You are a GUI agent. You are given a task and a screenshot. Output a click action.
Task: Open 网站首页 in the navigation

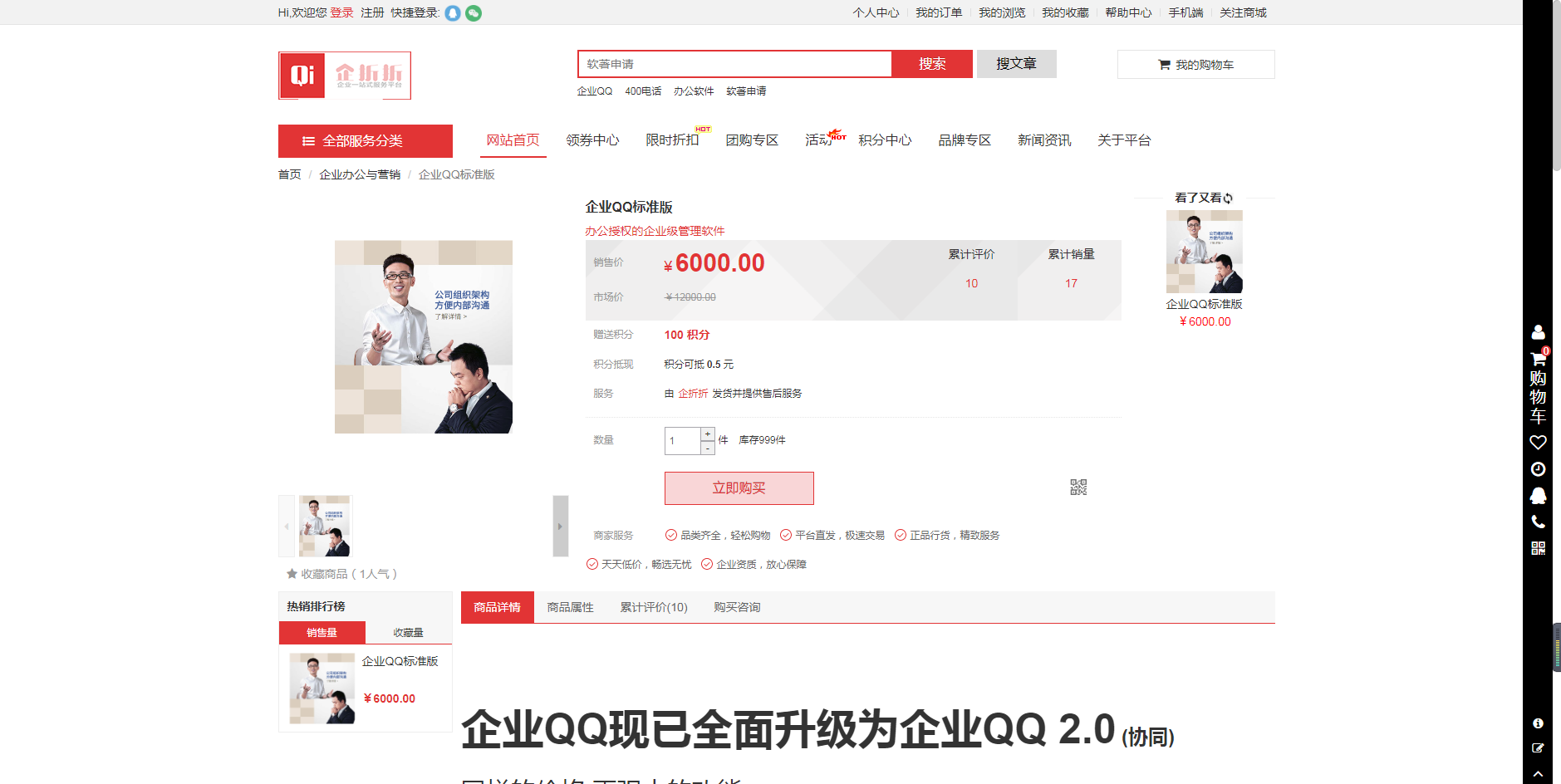coord(513,140)
